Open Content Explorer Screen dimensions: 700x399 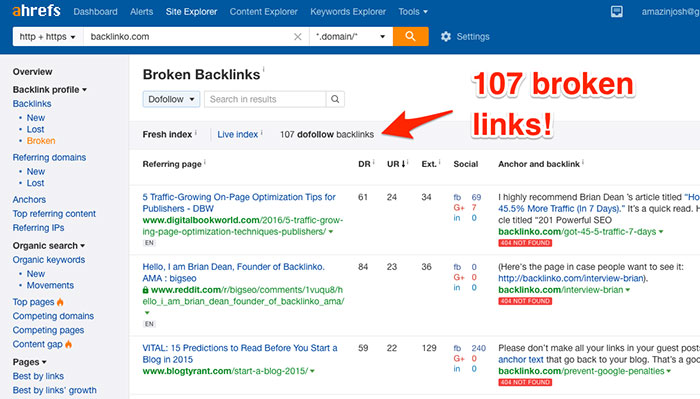263,12
